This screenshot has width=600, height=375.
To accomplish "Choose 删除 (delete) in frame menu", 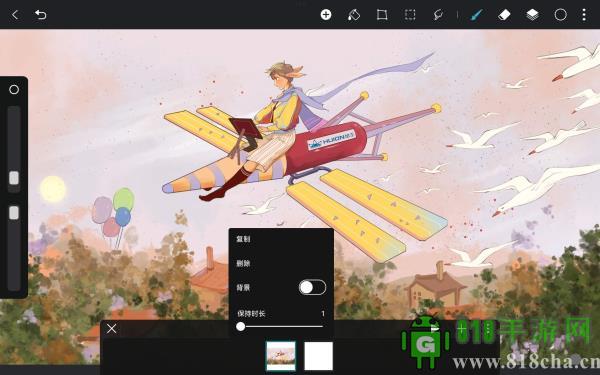I will (243, 263).
